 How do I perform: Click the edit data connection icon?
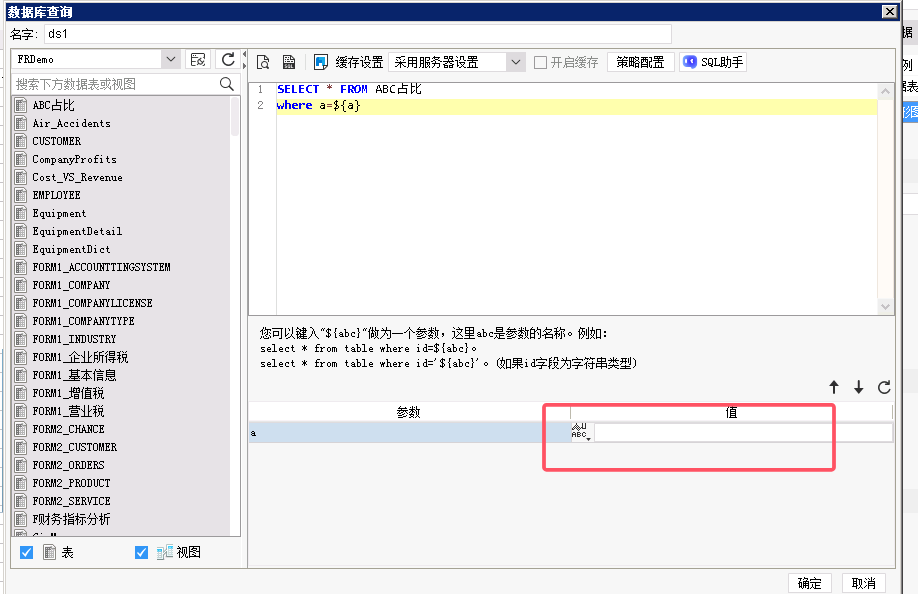pos(198,59)
